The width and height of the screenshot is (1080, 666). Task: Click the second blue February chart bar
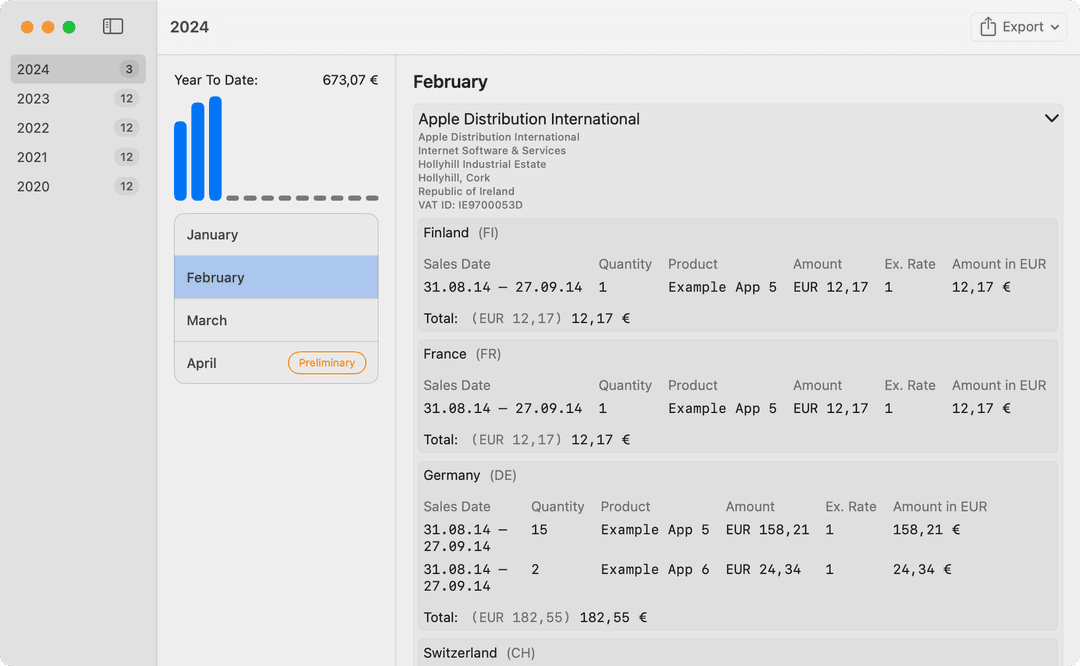[x=198, y=152]
